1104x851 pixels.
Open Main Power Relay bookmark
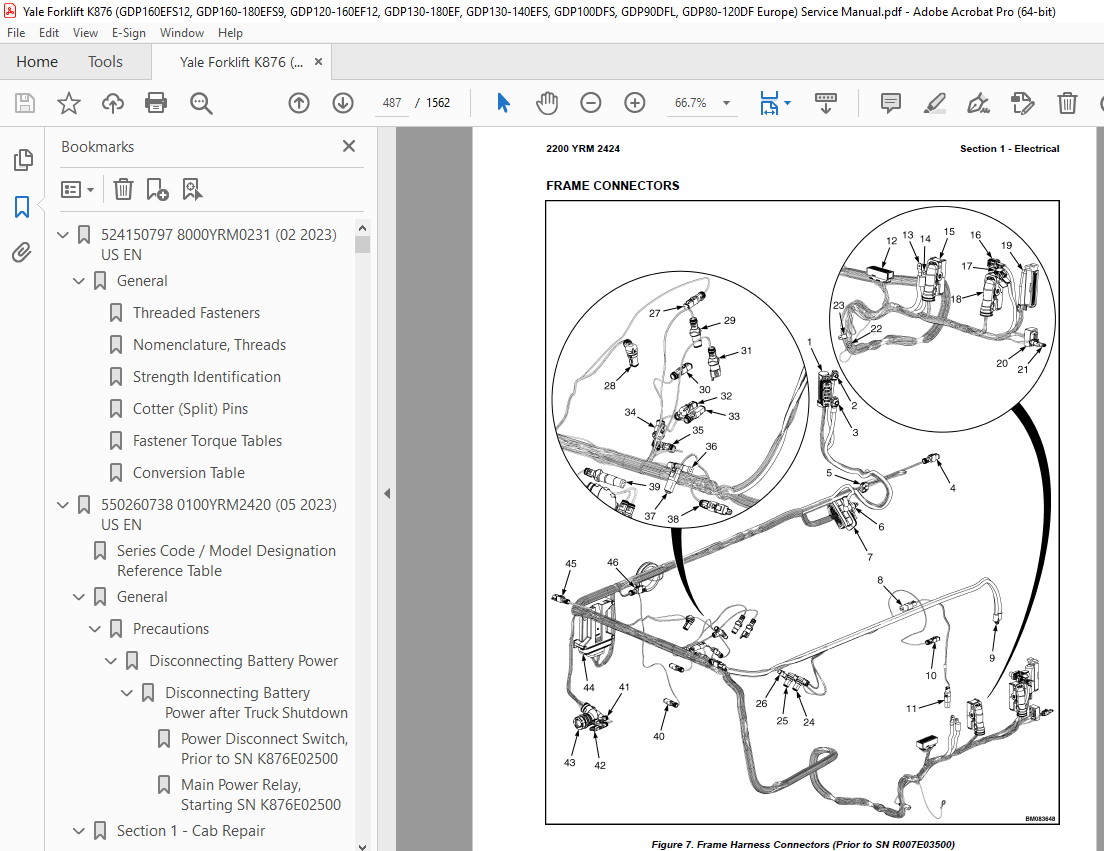261,795
